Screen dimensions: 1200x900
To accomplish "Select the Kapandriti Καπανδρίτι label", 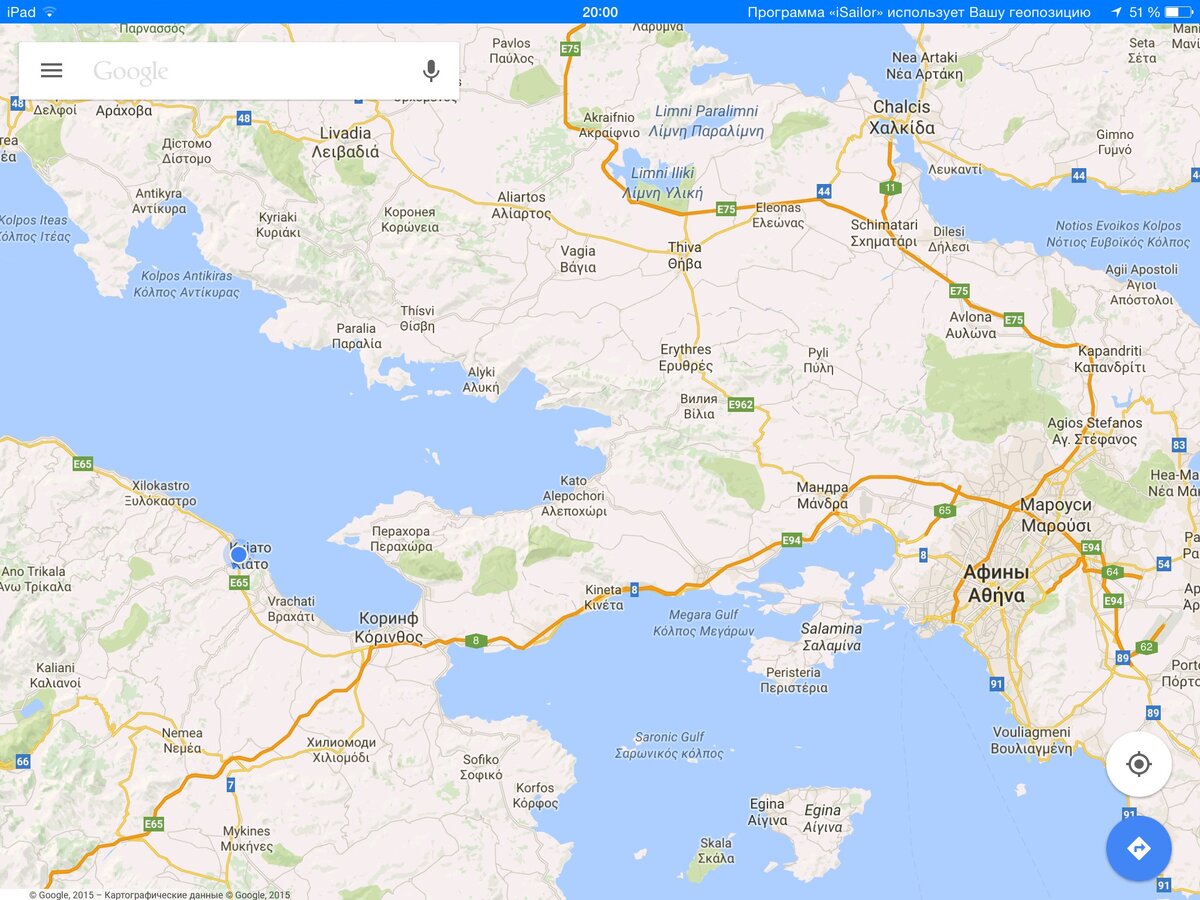I will (1110, 359).
